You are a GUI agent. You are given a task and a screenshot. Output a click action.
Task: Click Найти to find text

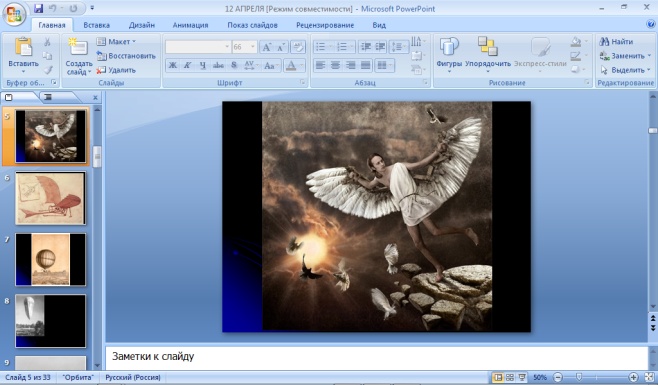616,42
